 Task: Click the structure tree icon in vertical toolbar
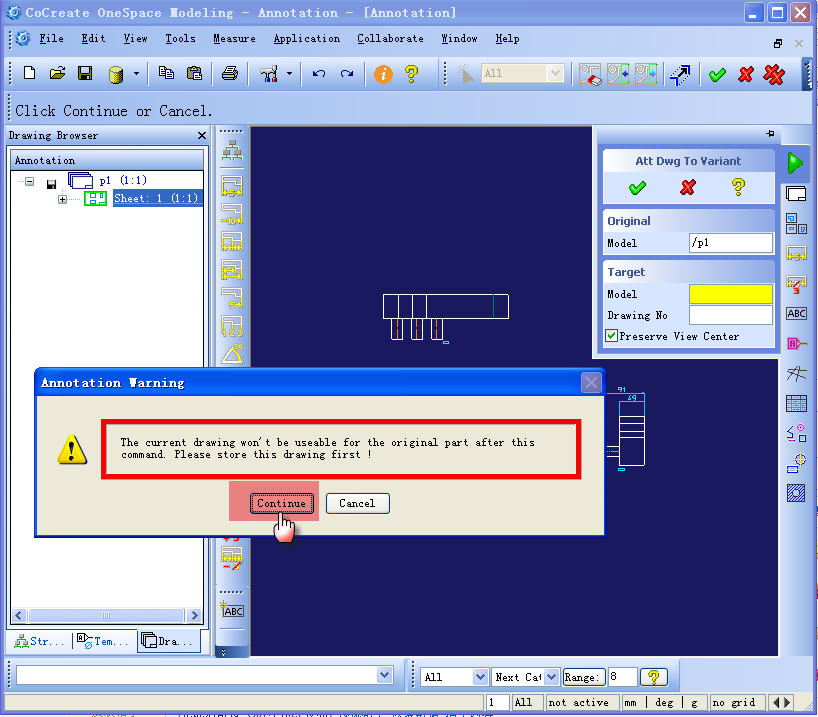232,150
